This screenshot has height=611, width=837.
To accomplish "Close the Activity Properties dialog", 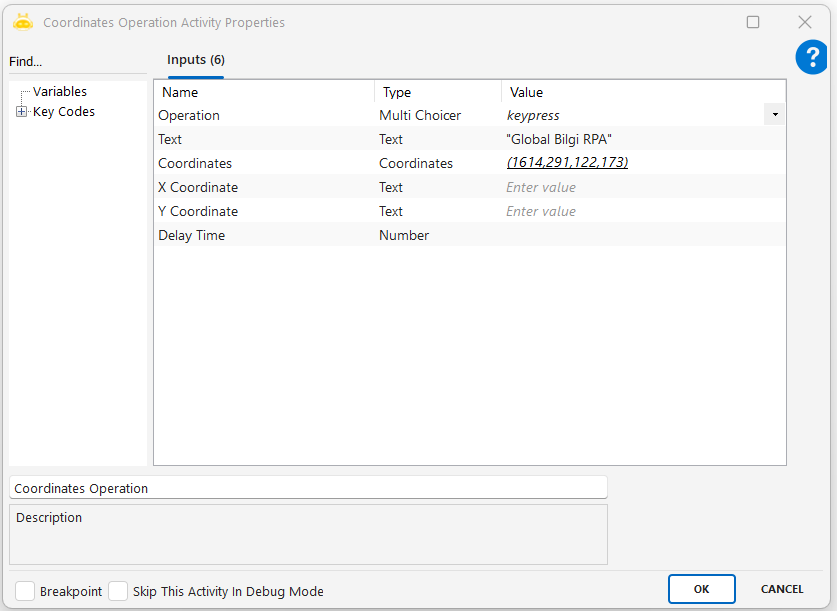I will tap(804, 22).
